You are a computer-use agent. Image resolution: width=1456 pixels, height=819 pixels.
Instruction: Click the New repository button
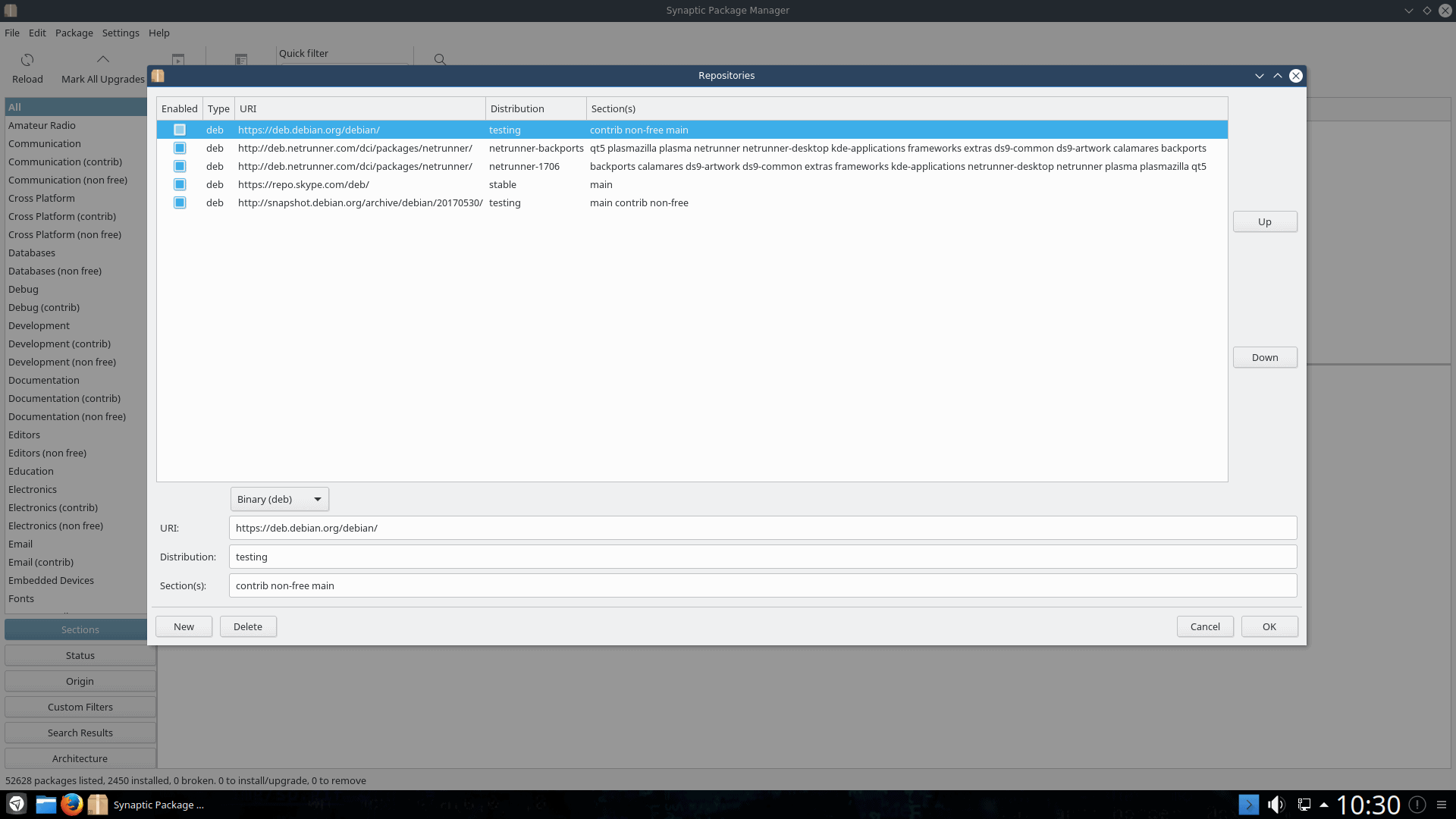point(184,626)
